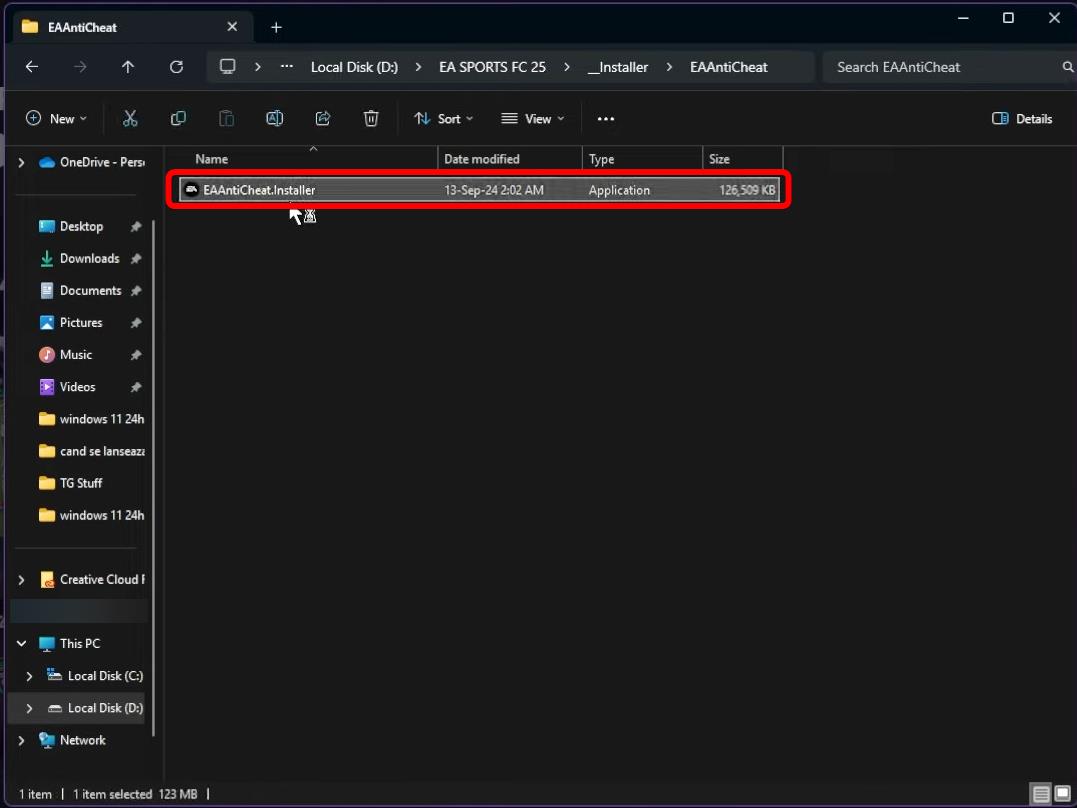Click the Delete trash can icon
This screenshot has width=1077, height=808.
(371, 119)
